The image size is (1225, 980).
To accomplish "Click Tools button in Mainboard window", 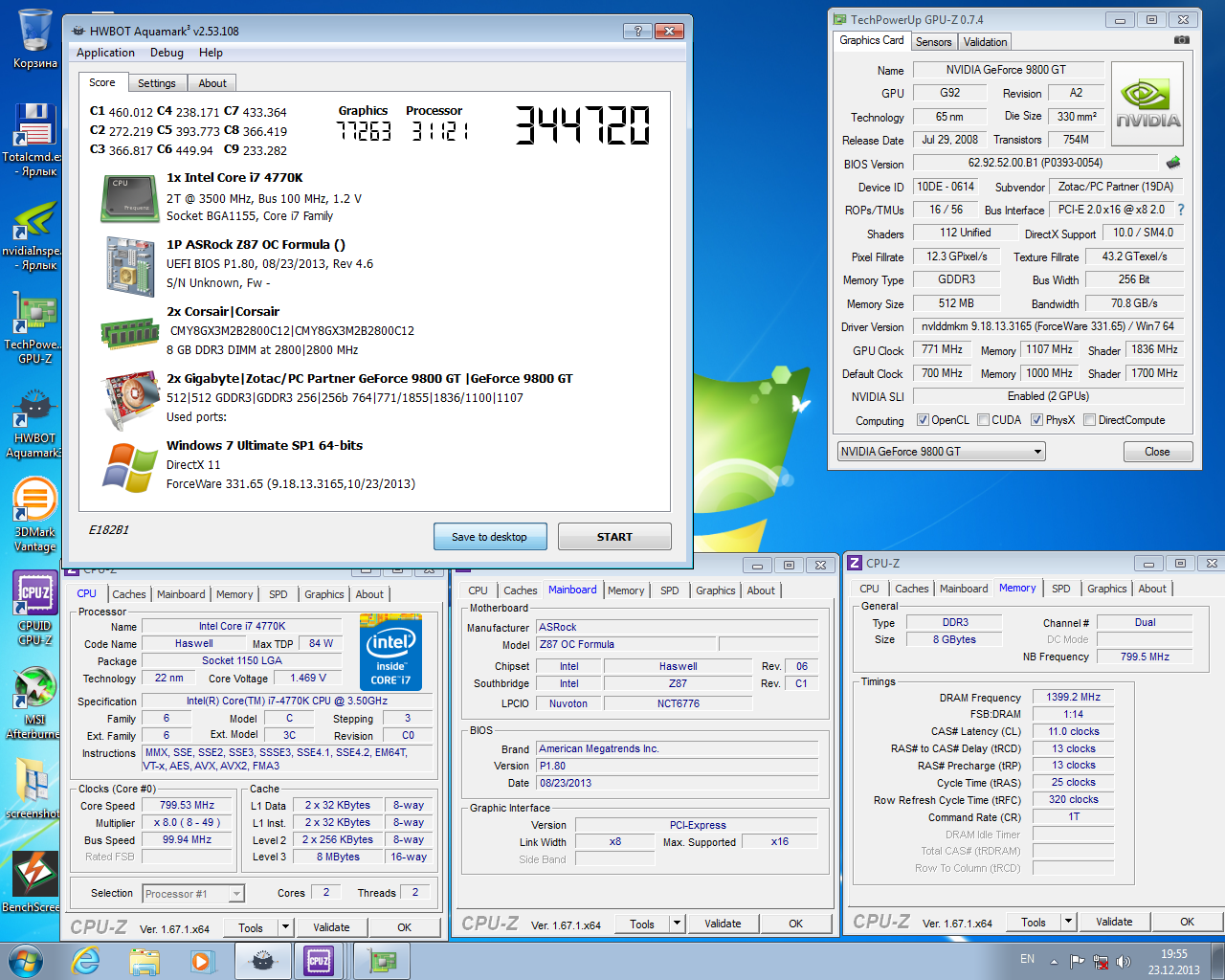I will [642, 924].
